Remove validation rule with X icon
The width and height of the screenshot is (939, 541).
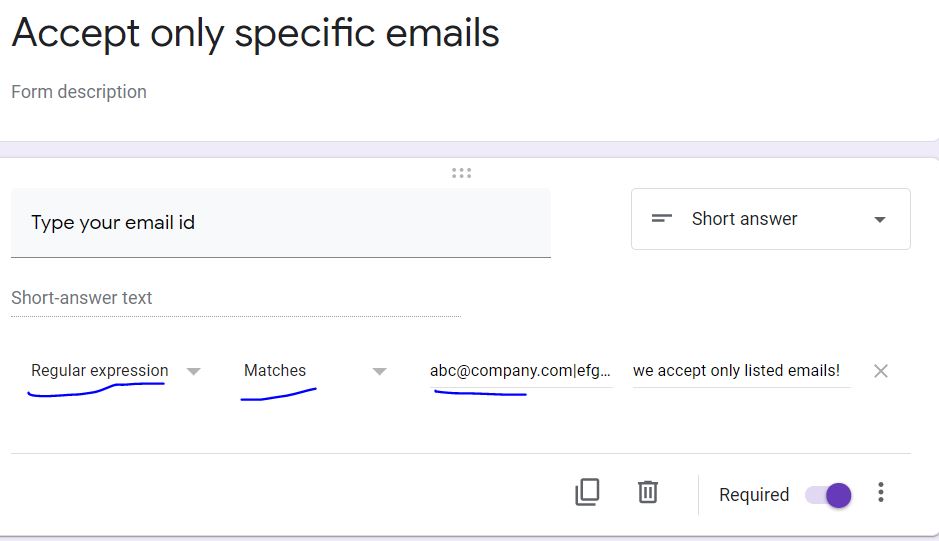point(880,371)
